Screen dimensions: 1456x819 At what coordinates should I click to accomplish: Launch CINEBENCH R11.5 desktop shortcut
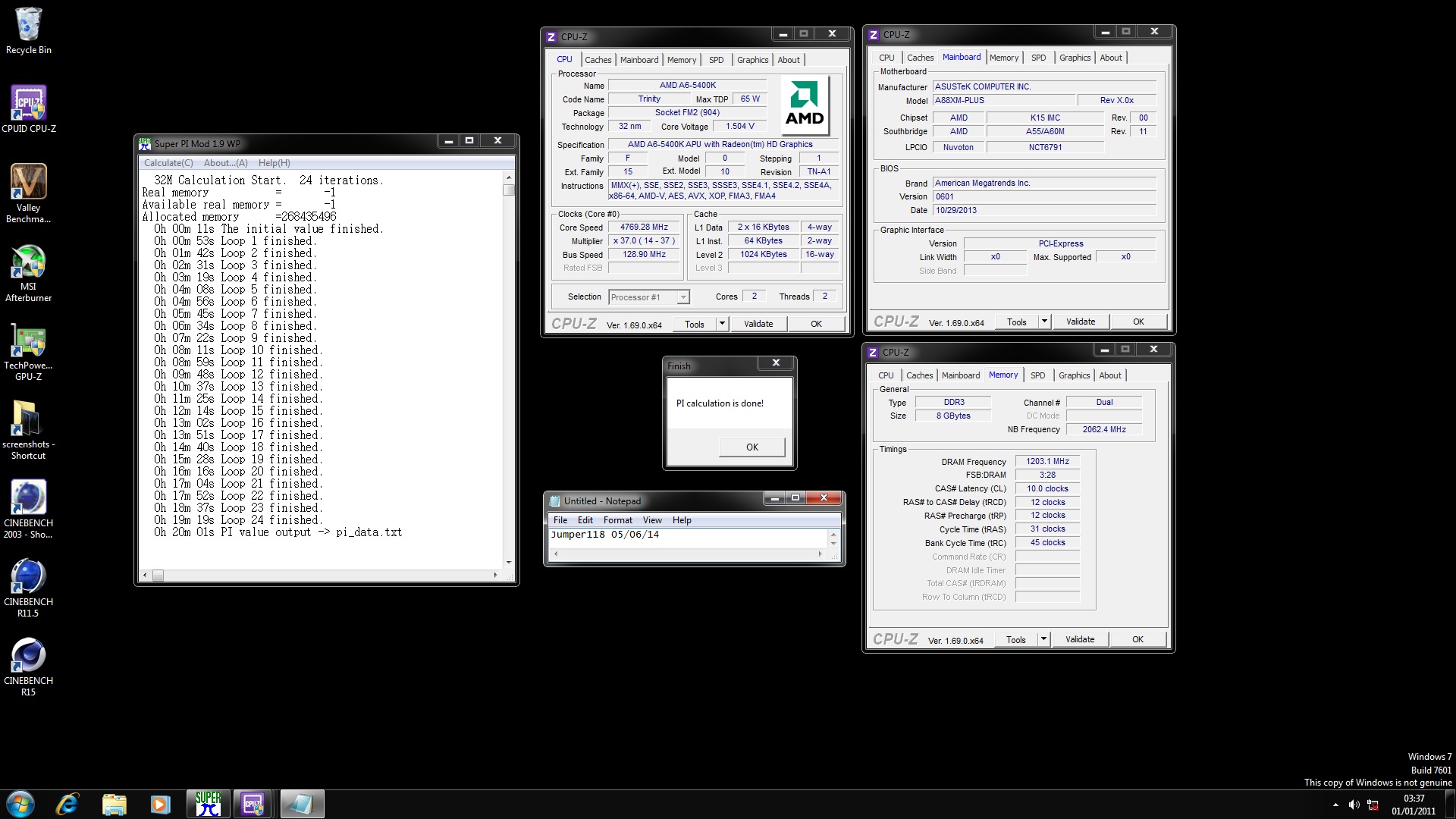click(28, 588)
